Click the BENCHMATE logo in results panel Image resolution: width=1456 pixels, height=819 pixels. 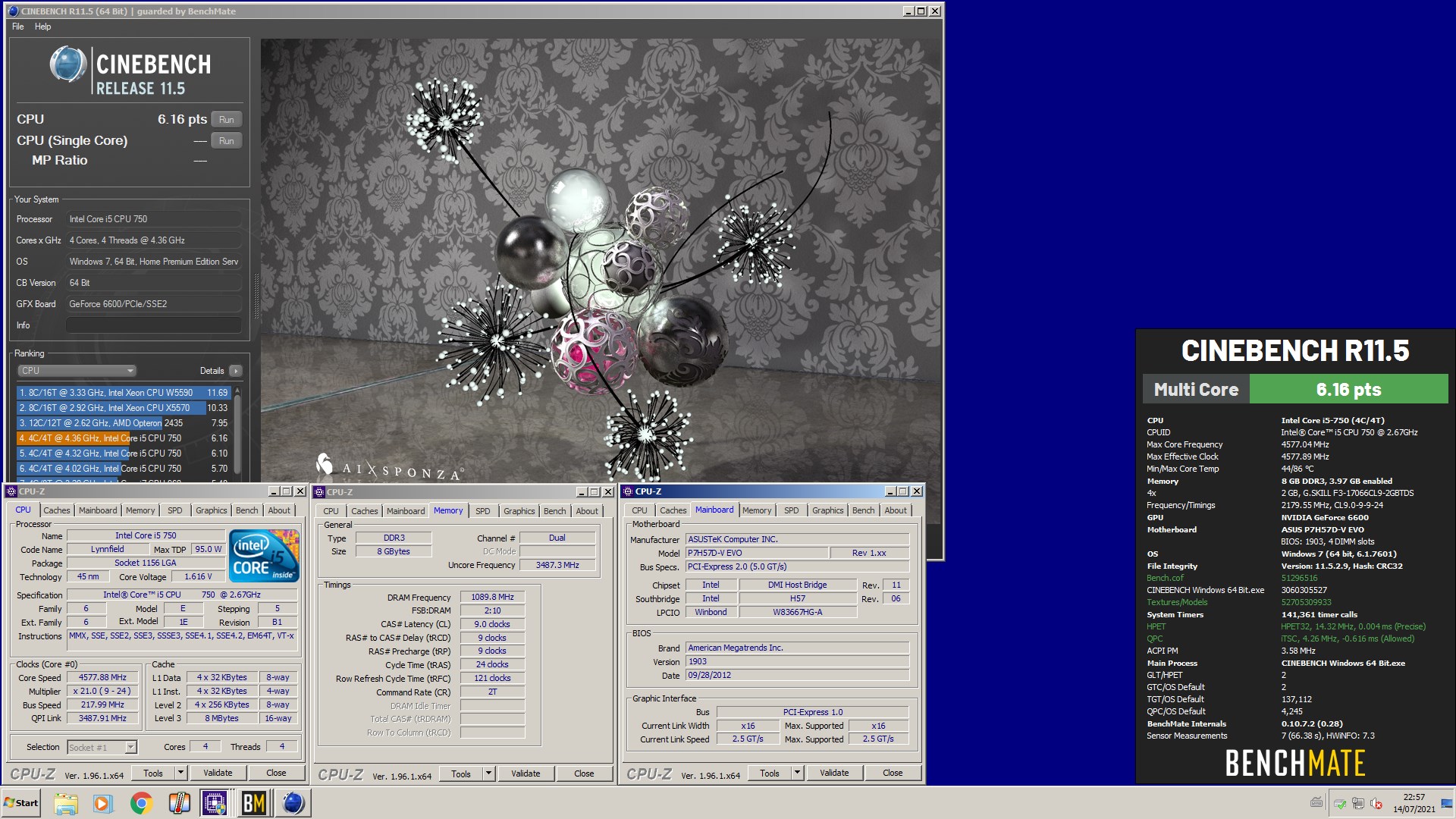tap(1295, 763)
